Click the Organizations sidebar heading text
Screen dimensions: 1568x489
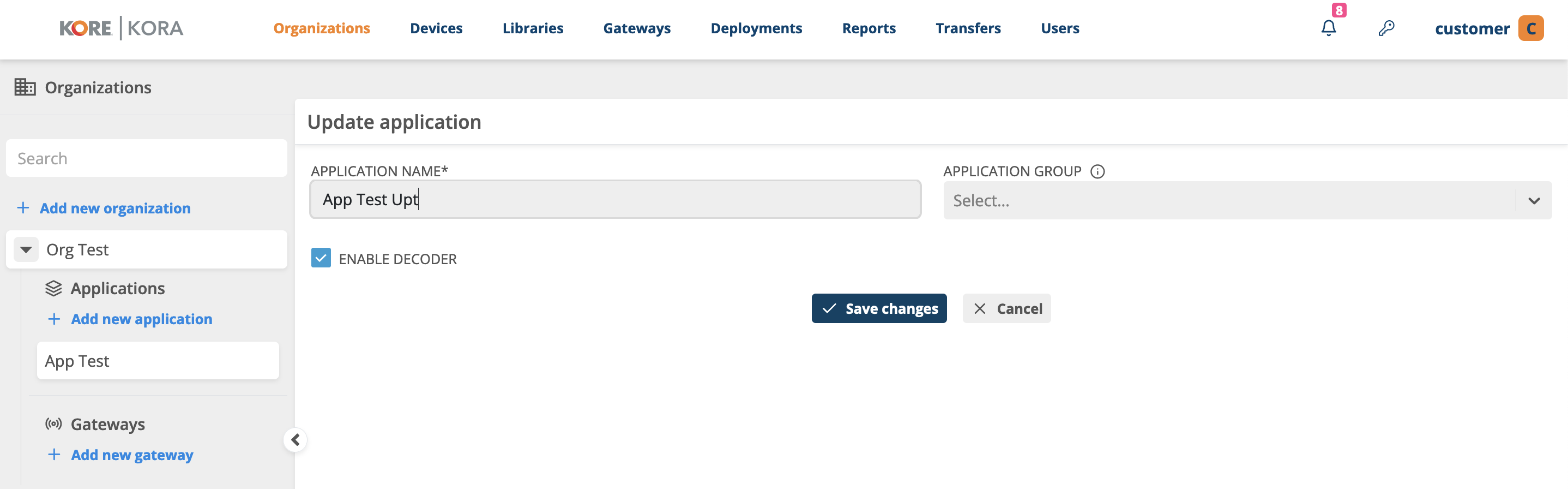pos(98,88)
